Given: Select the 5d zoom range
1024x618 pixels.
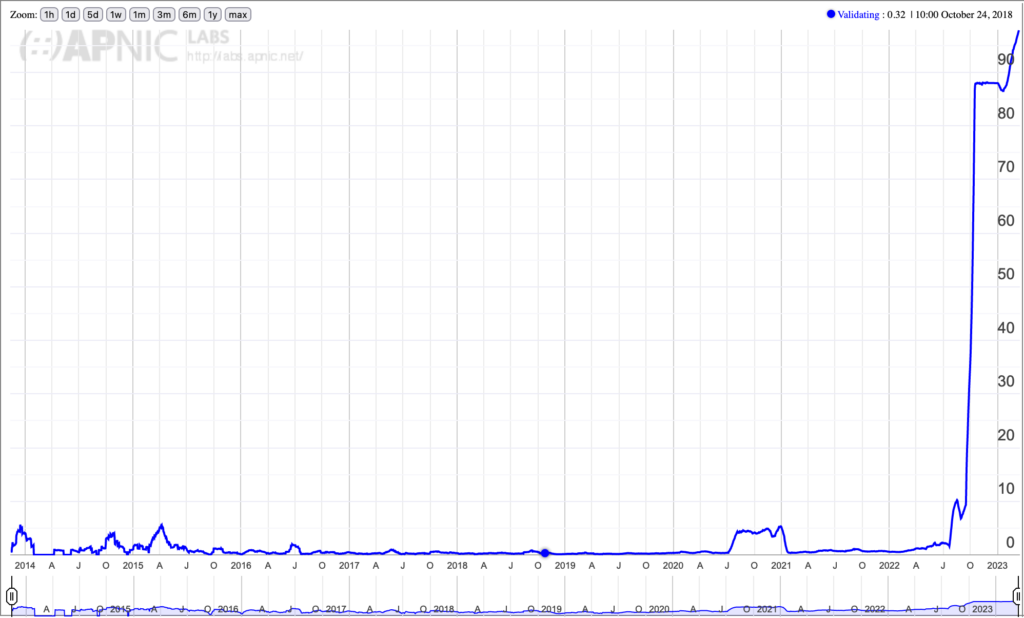Looking at the screenshot, I should [93, 15].
